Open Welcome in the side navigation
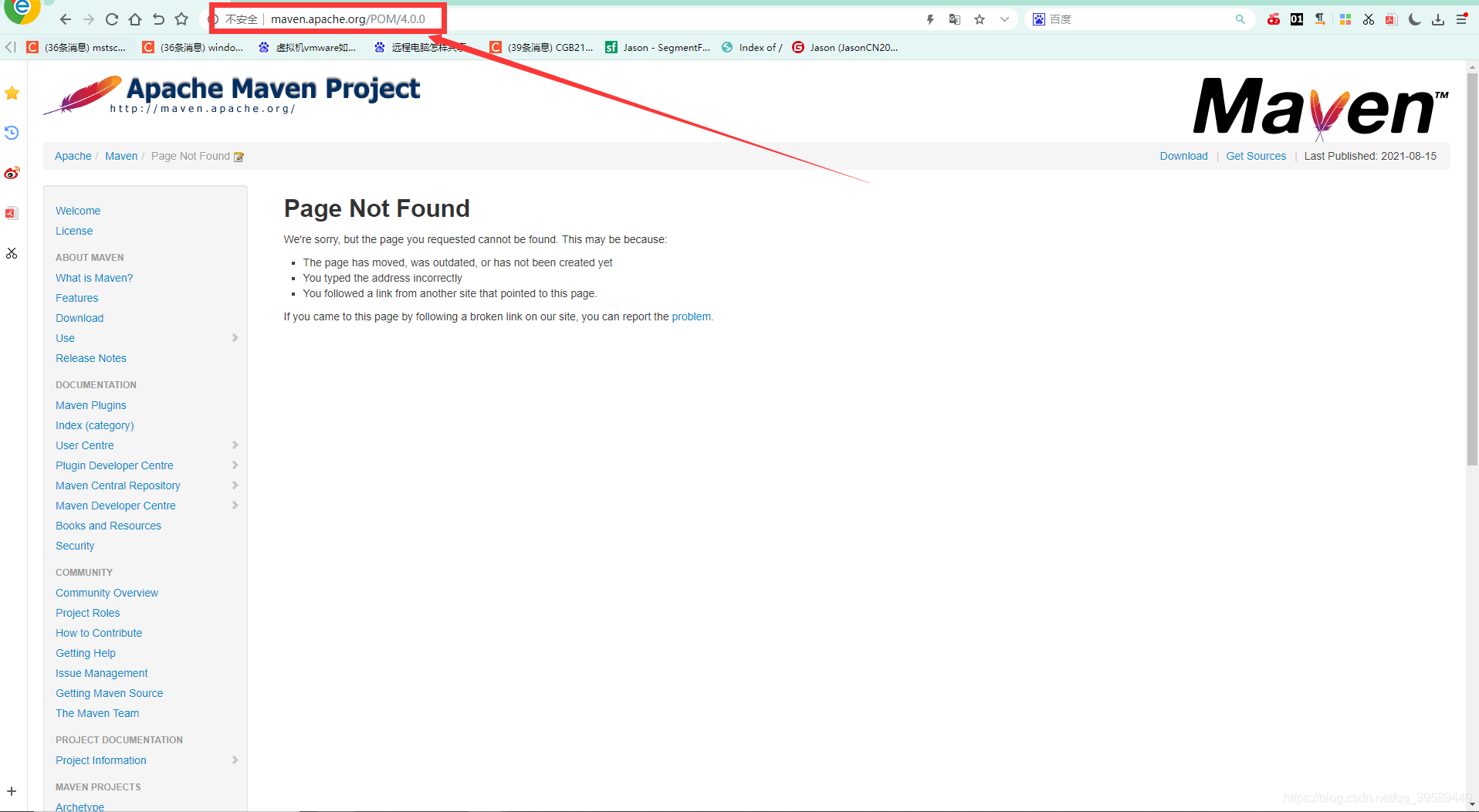The height and width of the screenshot is (812, 1479). pos(78,211)
